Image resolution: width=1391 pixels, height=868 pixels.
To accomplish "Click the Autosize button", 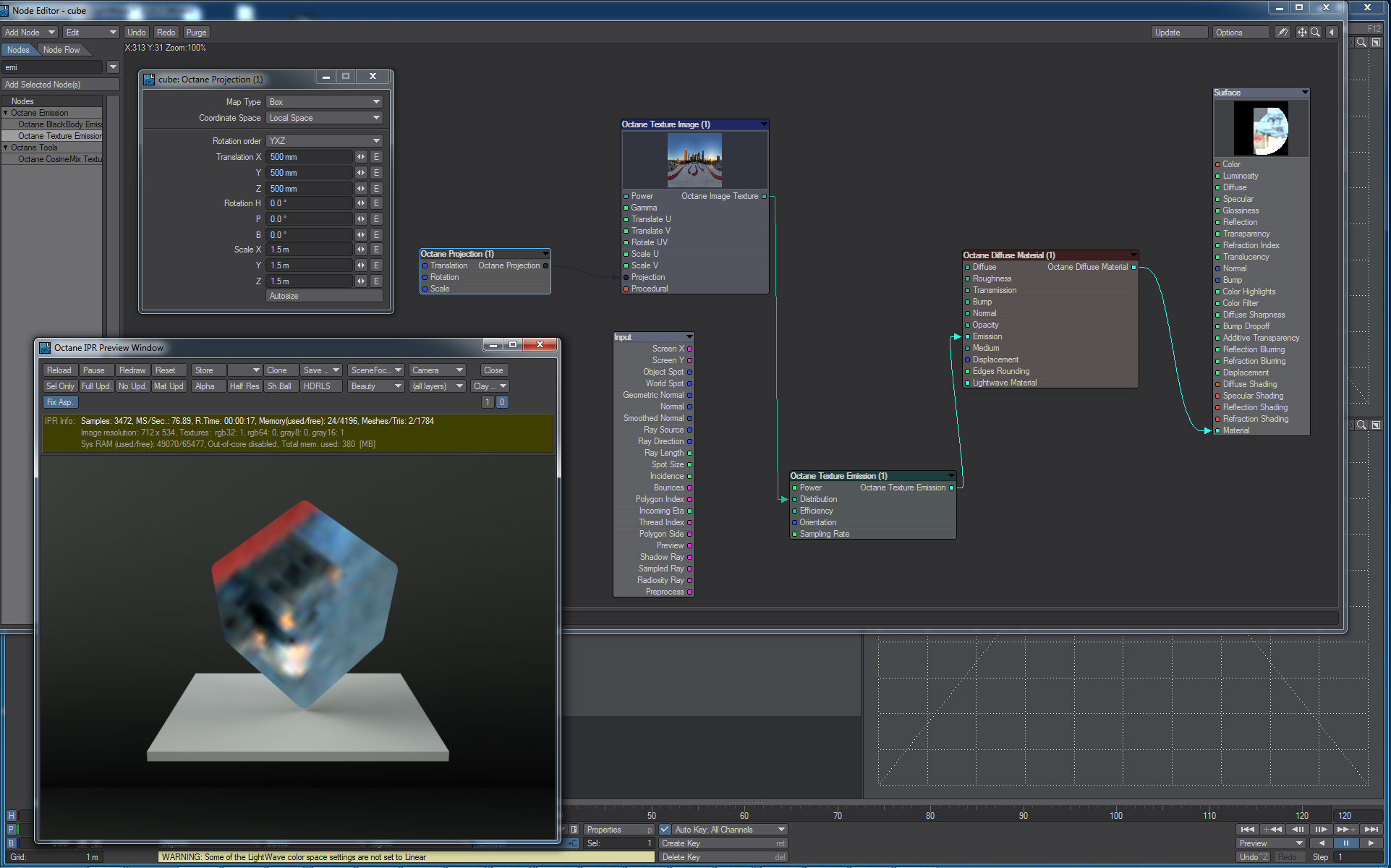I will pyautogui.click(x=324, y=296).
